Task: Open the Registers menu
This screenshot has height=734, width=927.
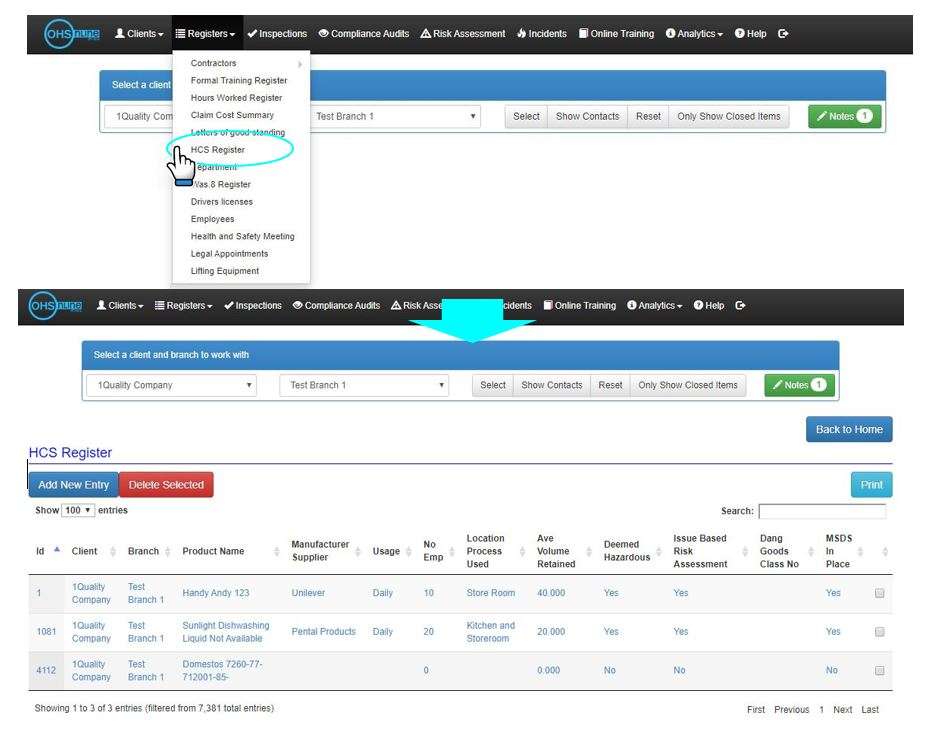Action: tap(207, 33)
